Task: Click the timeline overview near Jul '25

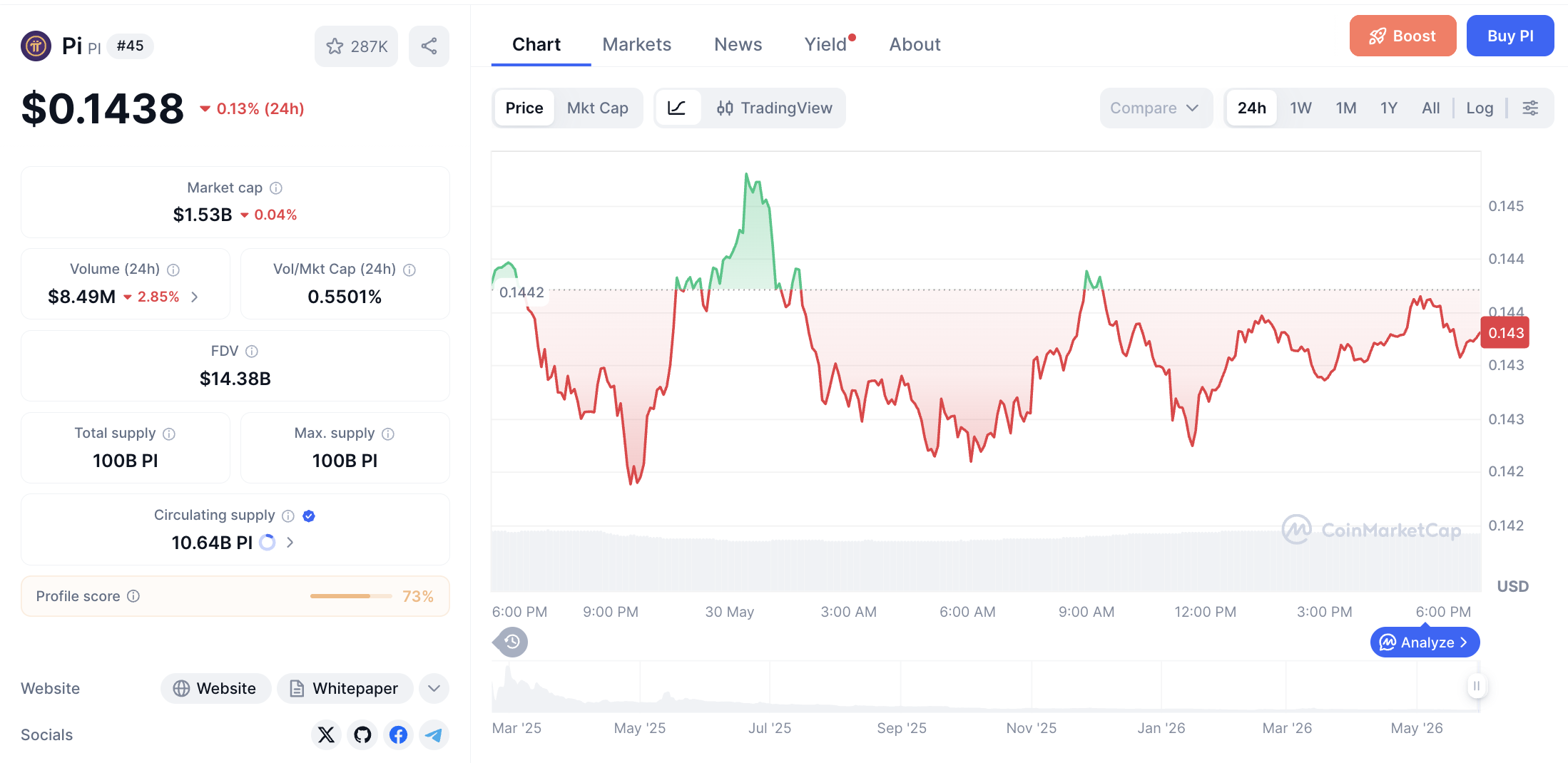Action: click(770, 686)
